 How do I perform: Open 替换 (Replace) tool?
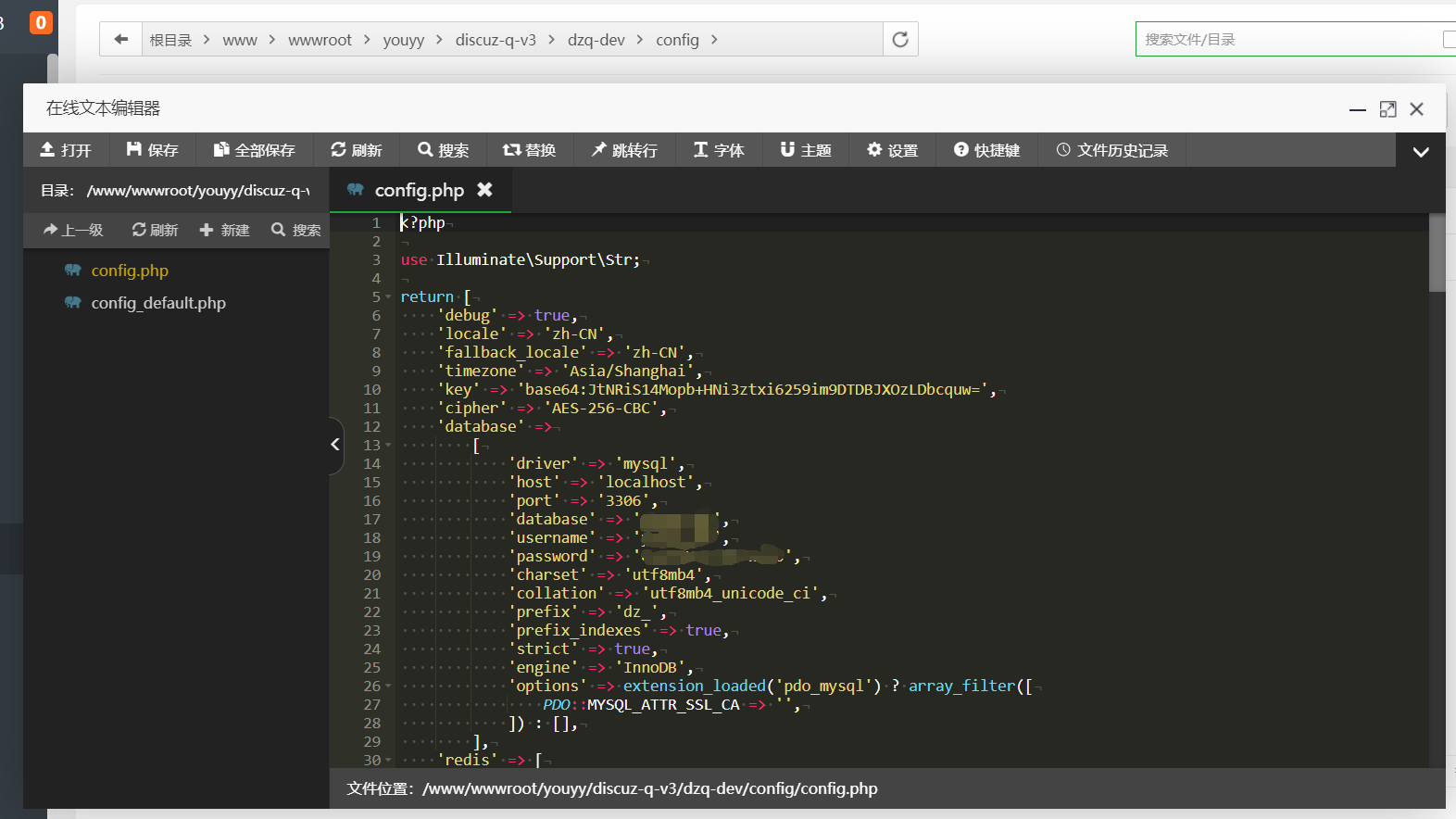tap(530, 150)
